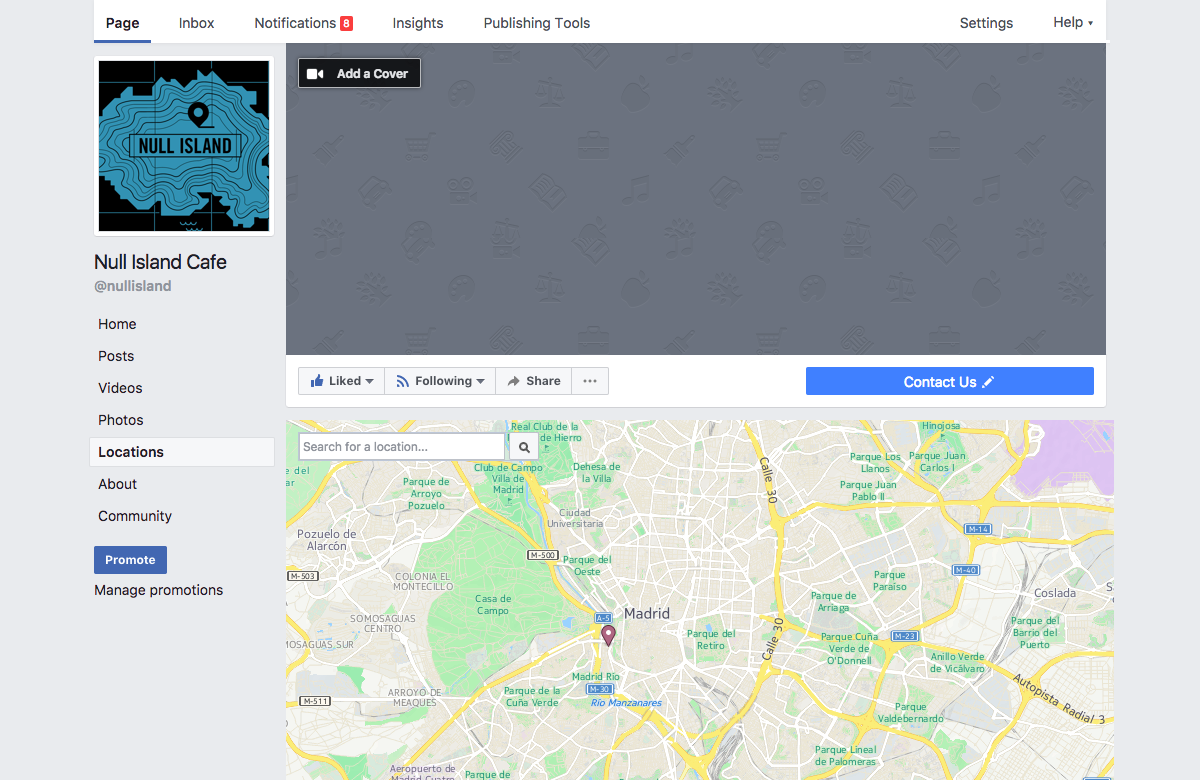
Task: Click the M-511 road shield
Action: (x=315, y=701)
